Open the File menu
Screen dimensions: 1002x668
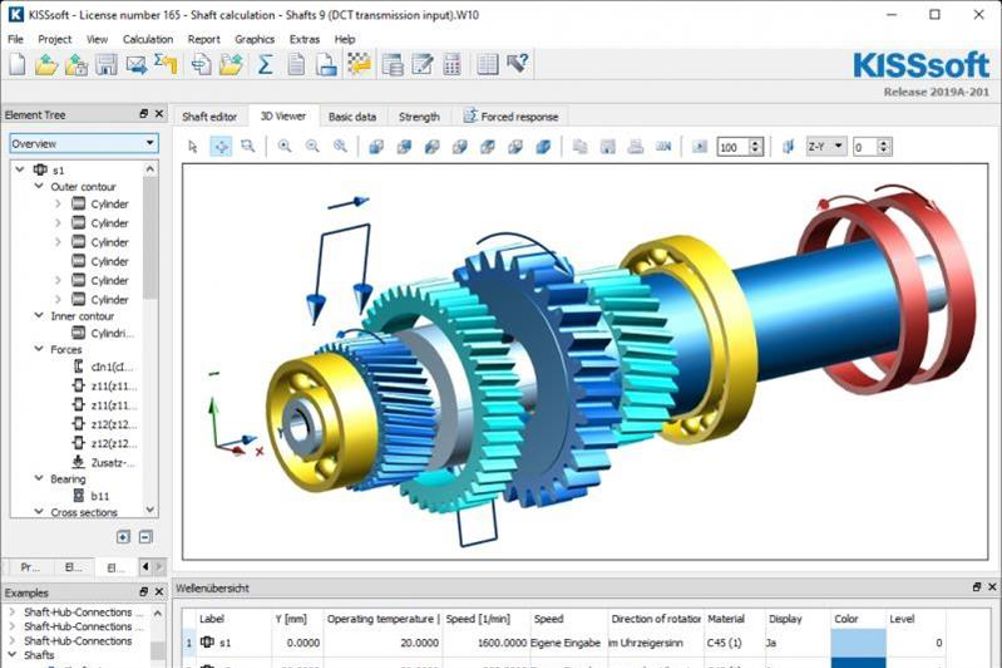(x=15, y=39)
